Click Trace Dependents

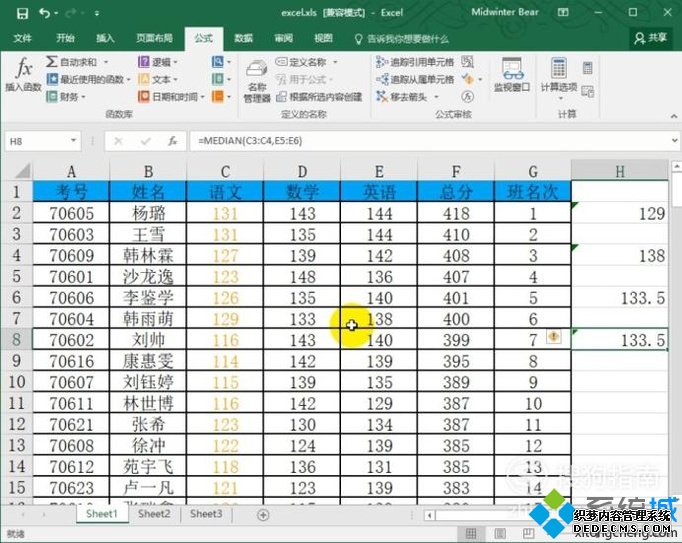(415, 79)
